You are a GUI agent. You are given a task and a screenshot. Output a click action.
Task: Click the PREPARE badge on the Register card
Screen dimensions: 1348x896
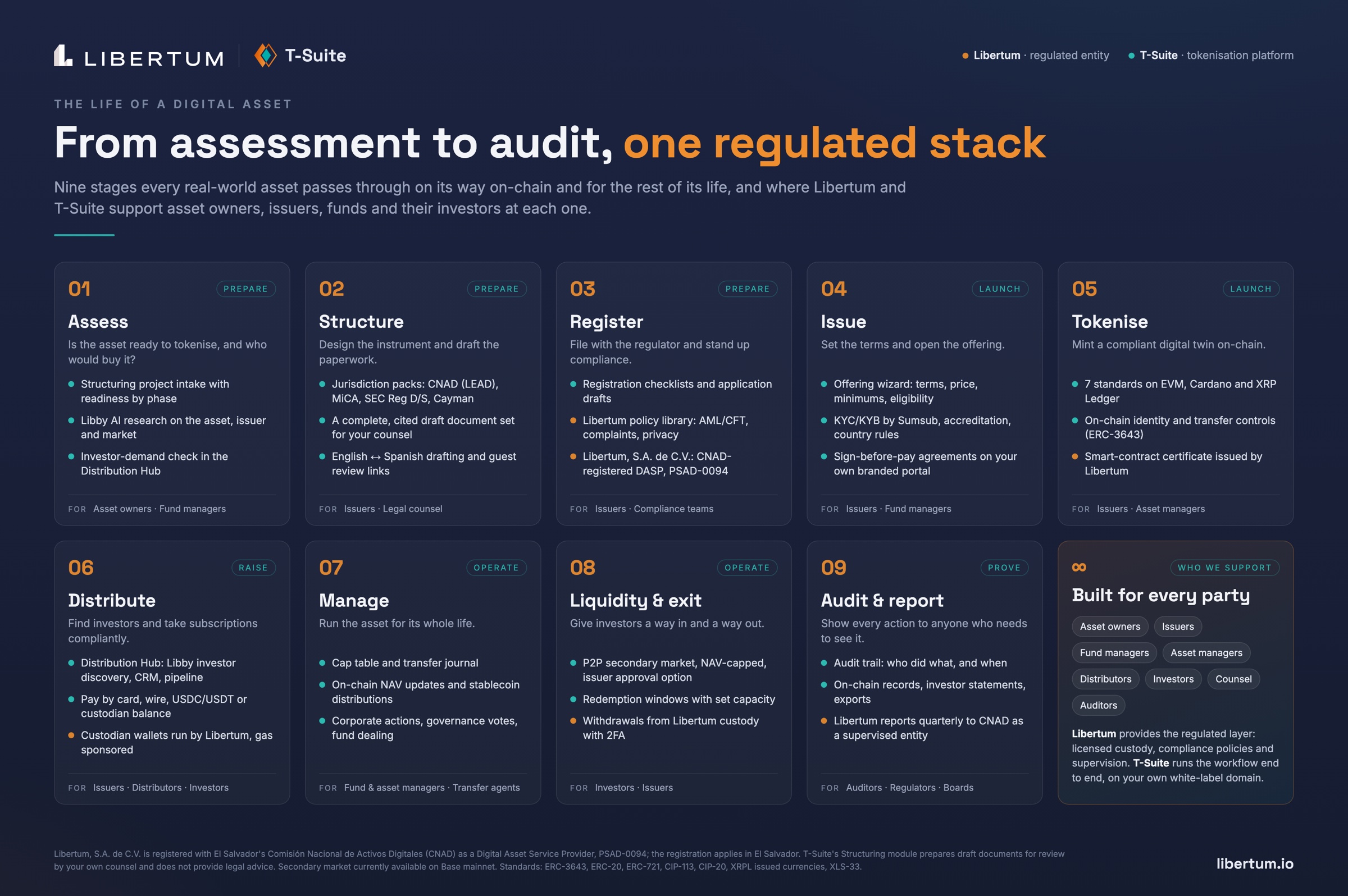748,289
